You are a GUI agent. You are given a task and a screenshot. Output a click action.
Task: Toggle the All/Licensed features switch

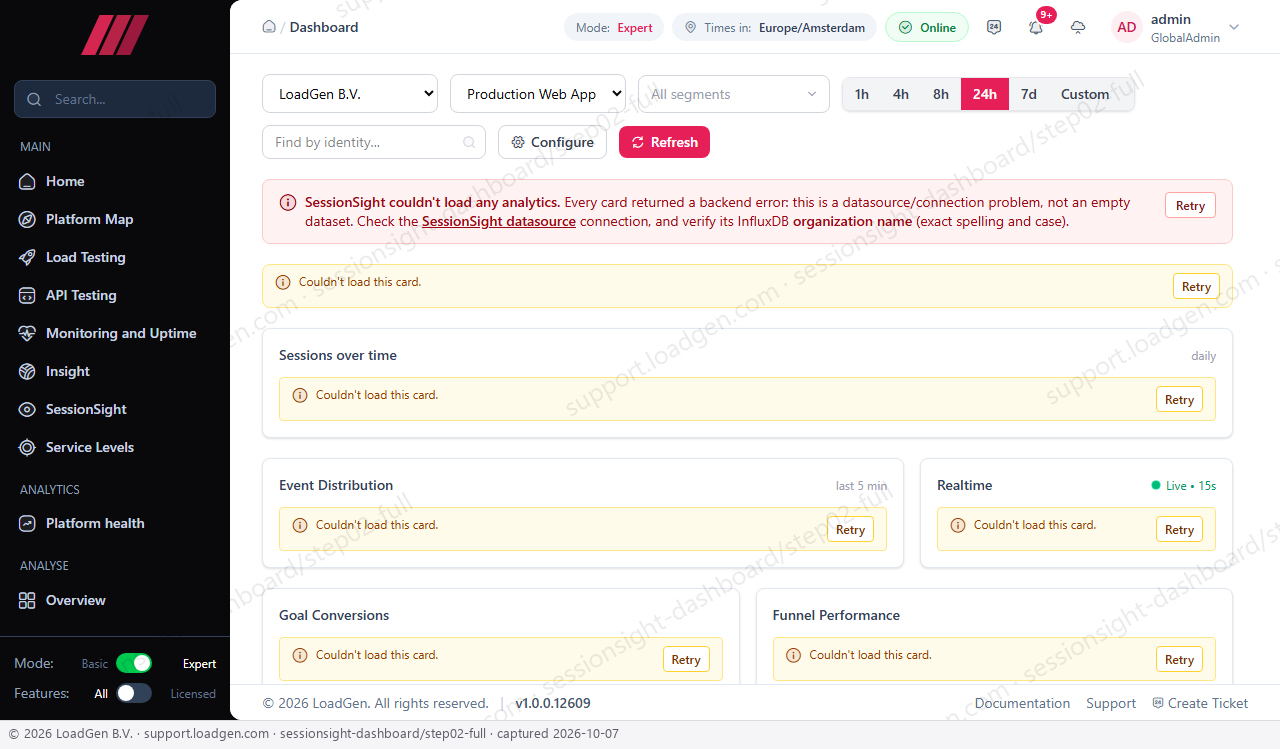(134, 693)
